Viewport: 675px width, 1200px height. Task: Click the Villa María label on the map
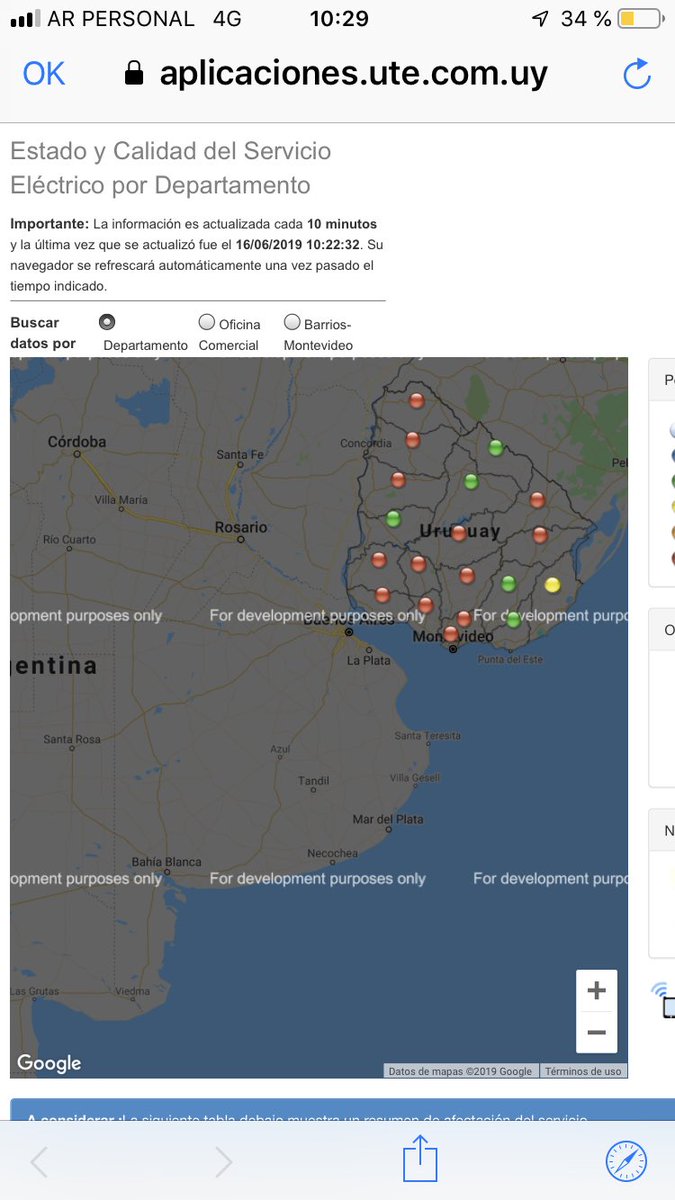[x=120, y=499]
